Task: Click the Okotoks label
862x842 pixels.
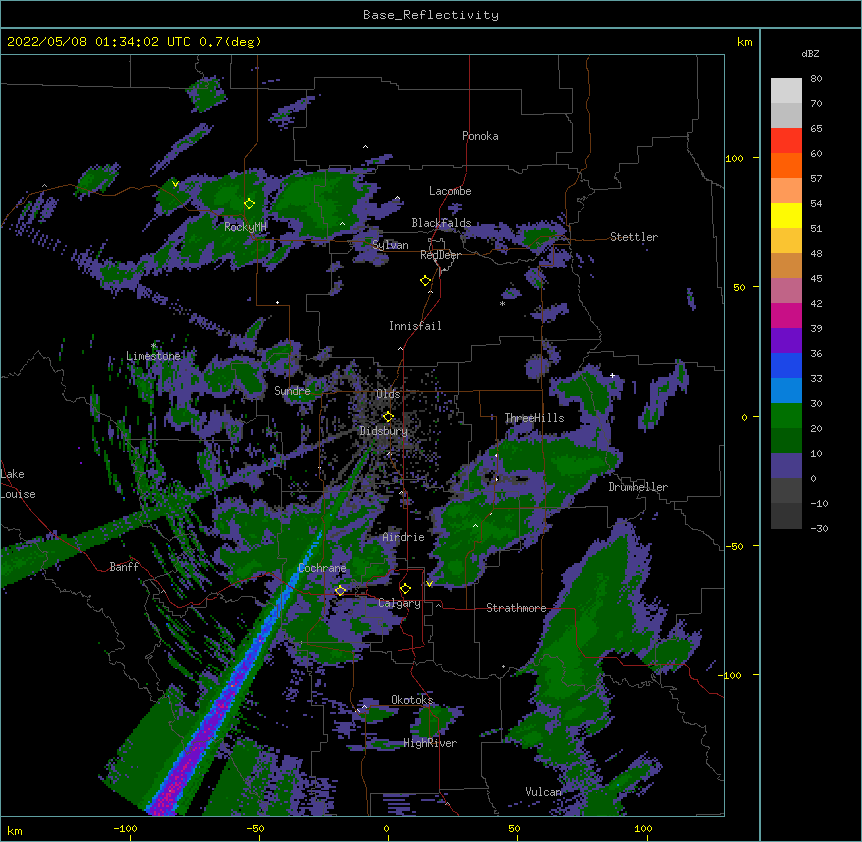Action: coord(412,700)
